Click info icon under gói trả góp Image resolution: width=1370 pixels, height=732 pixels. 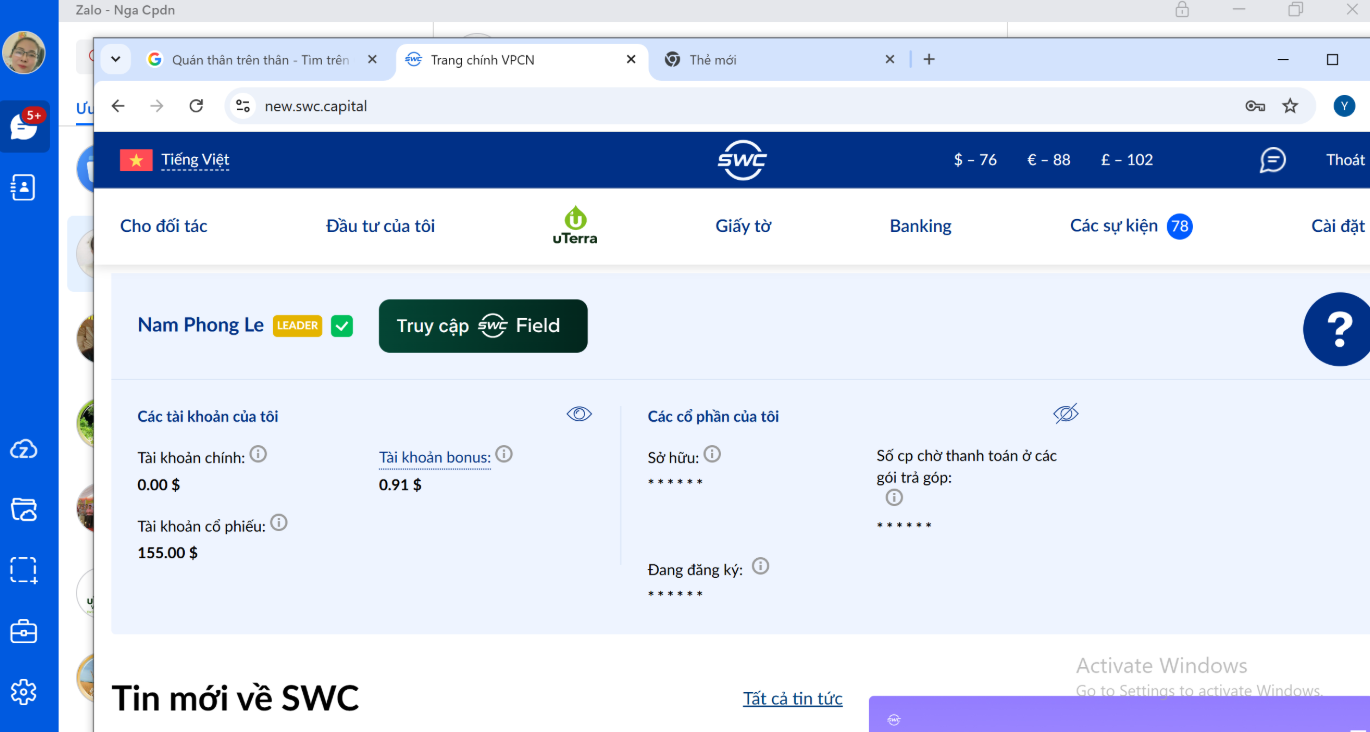click(x=894, y=497)
